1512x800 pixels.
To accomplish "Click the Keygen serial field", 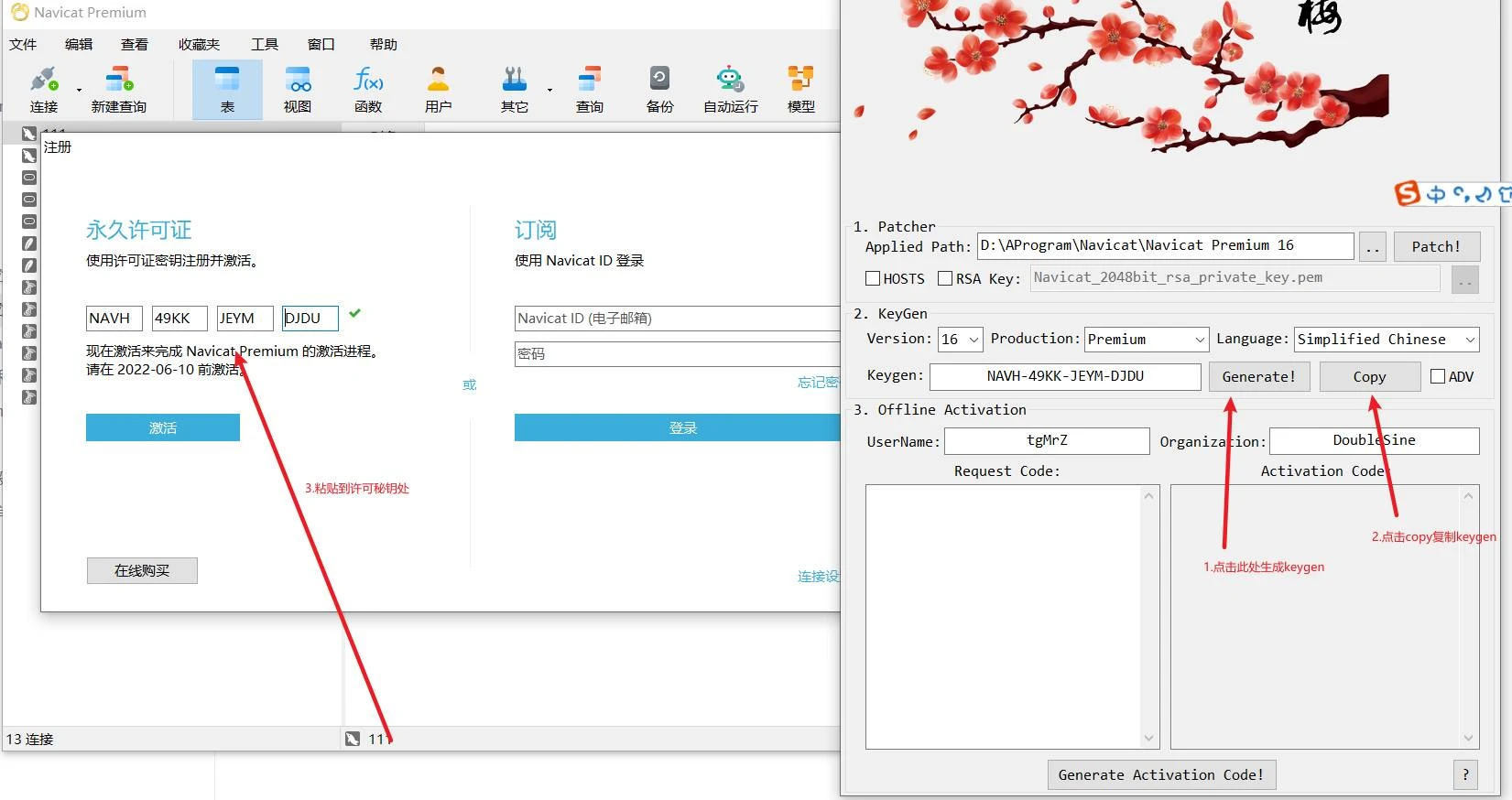I will pos(1065,376).
